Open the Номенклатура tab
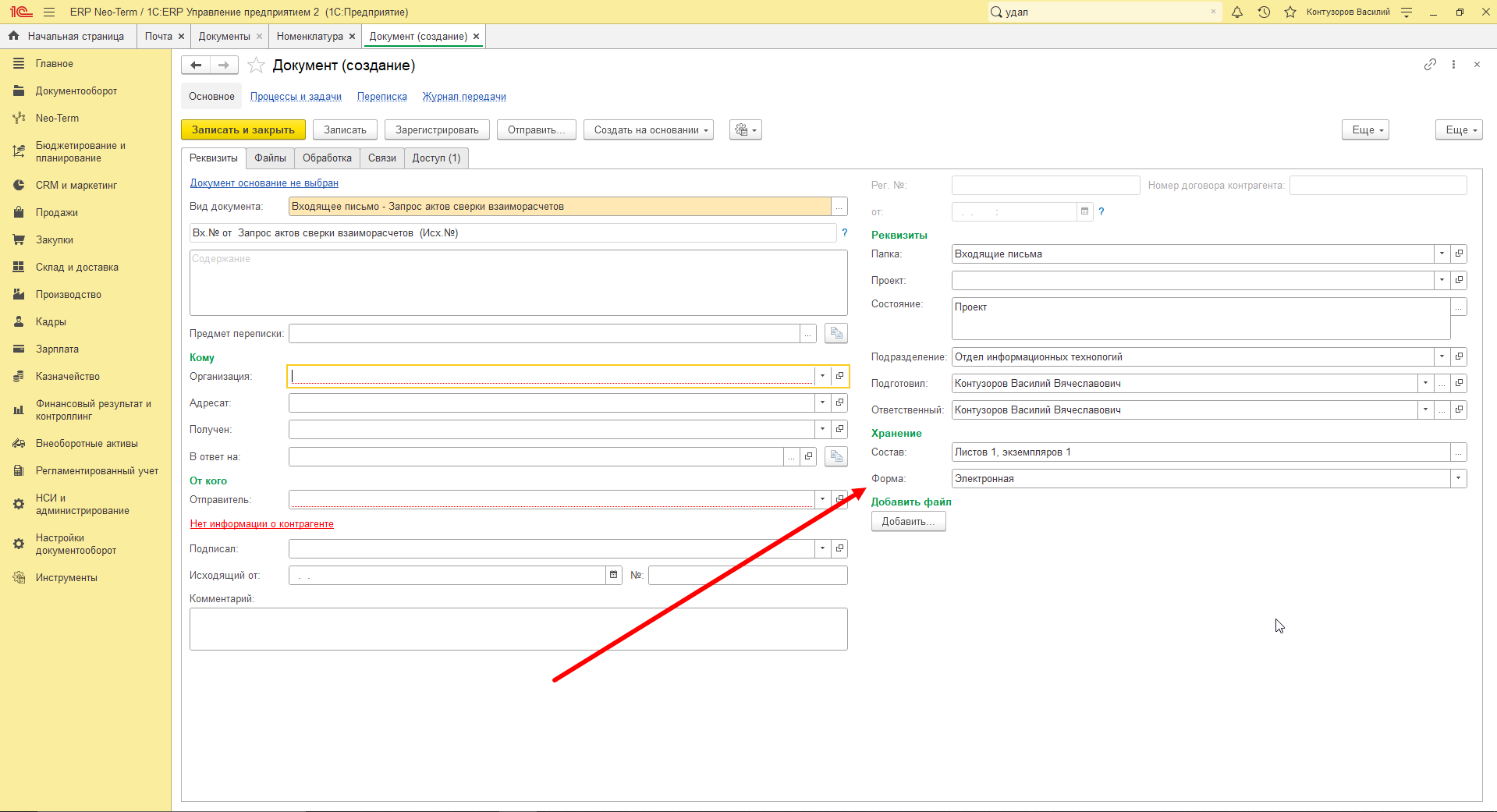 [310, 36]
